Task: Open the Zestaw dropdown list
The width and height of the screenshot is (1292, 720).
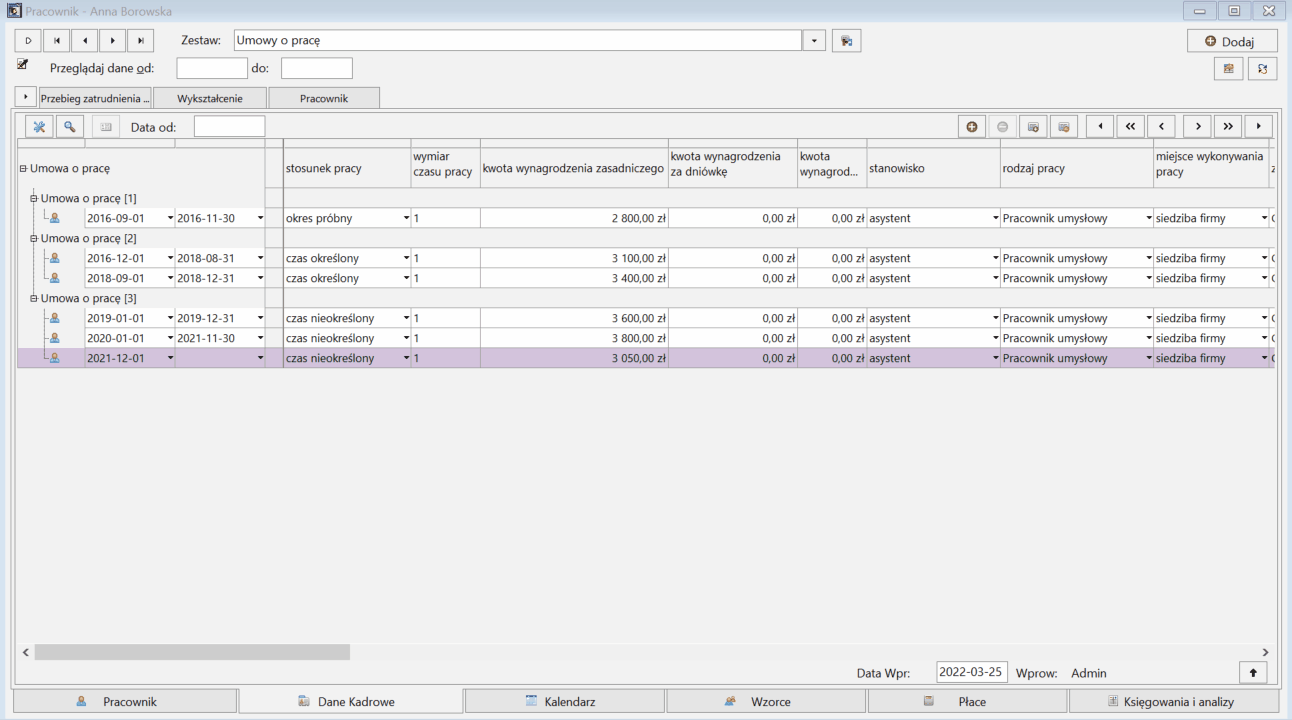Action: pyautogui.click(x=815, y=41)
